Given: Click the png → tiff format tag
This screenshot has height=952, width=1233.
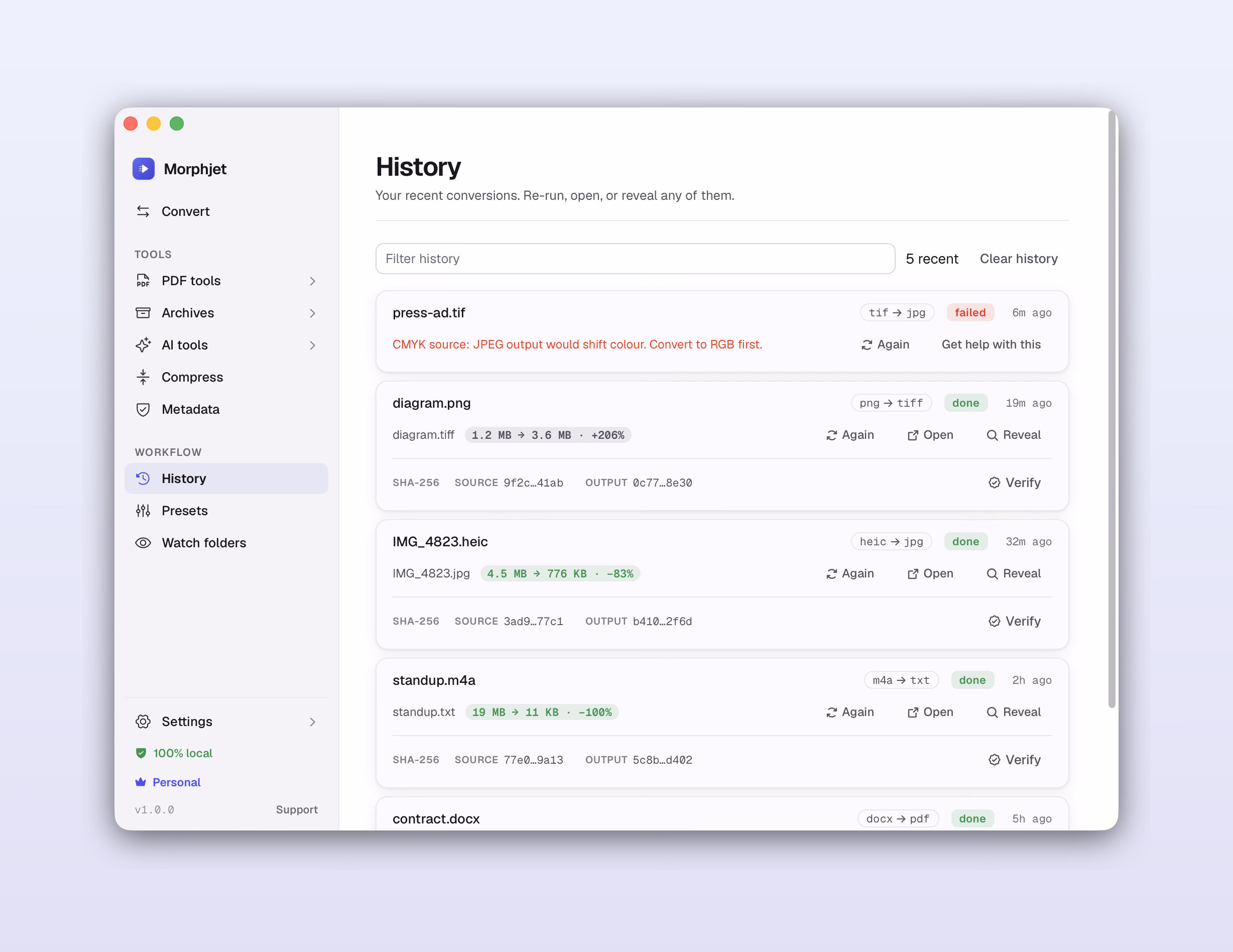Looking at the screenshot, I should [x=892, y=403].
